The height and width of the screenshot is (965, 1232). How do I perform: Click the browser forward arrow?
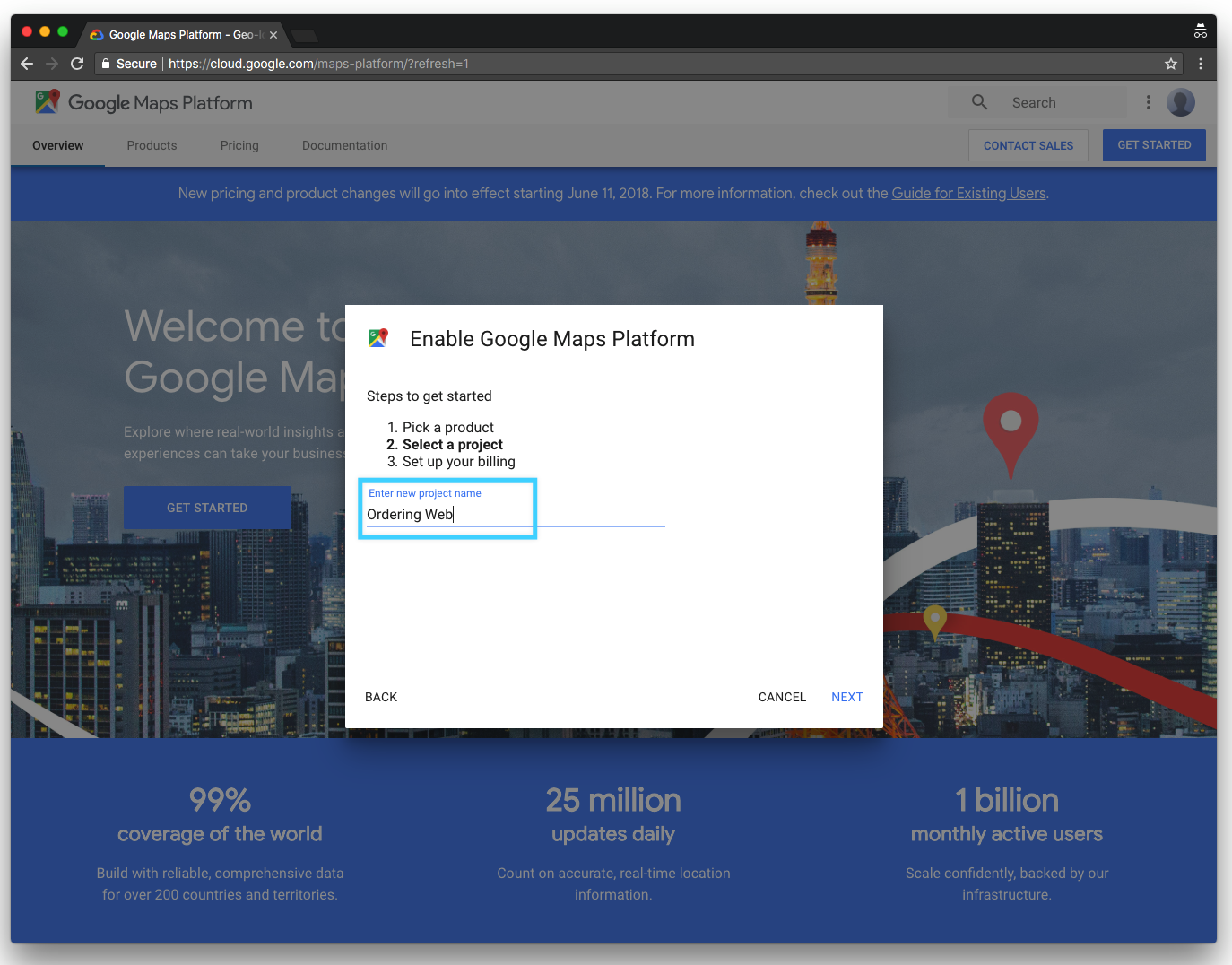pos(52,64)
